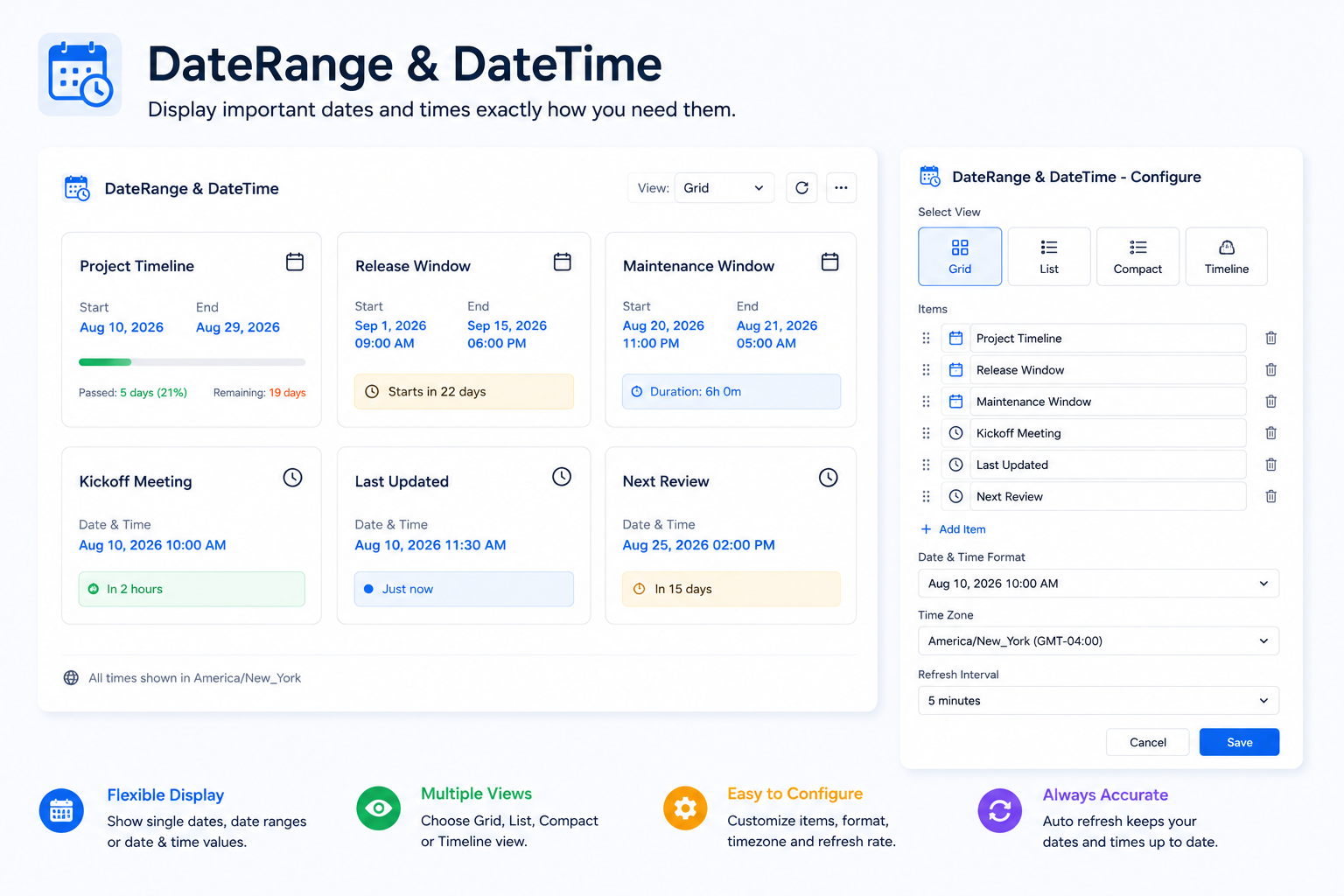Click the Save button
This screenshot has height=896, width=1344.
point(1239,742)
